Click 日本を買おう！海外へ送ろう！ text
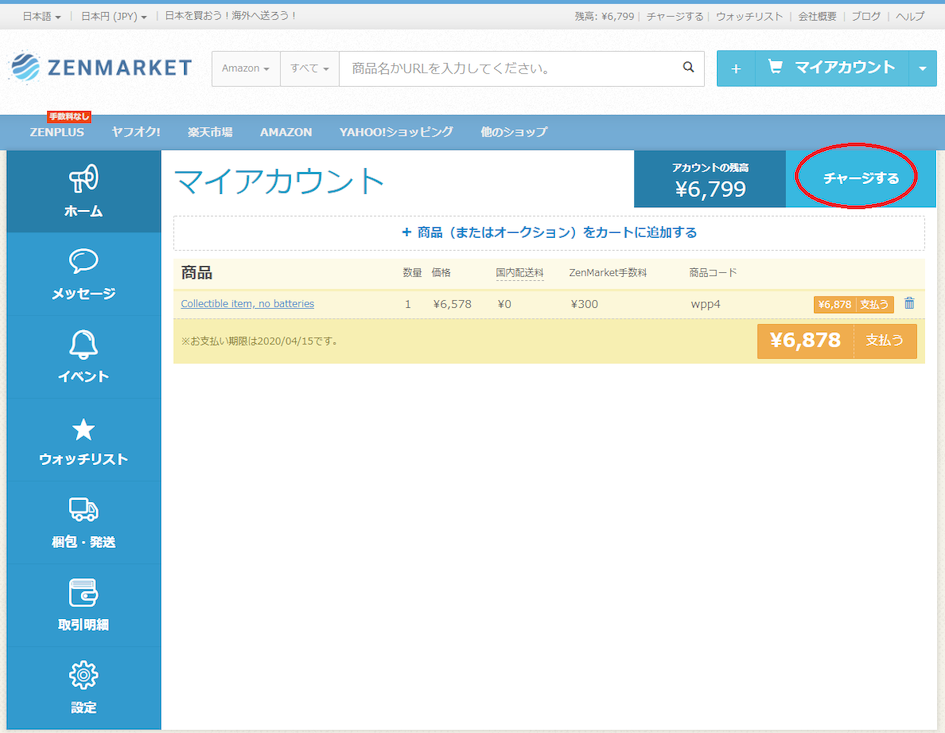Image resolution: width=945 pixels, height=733 pixels. click(x=230, y=16)
